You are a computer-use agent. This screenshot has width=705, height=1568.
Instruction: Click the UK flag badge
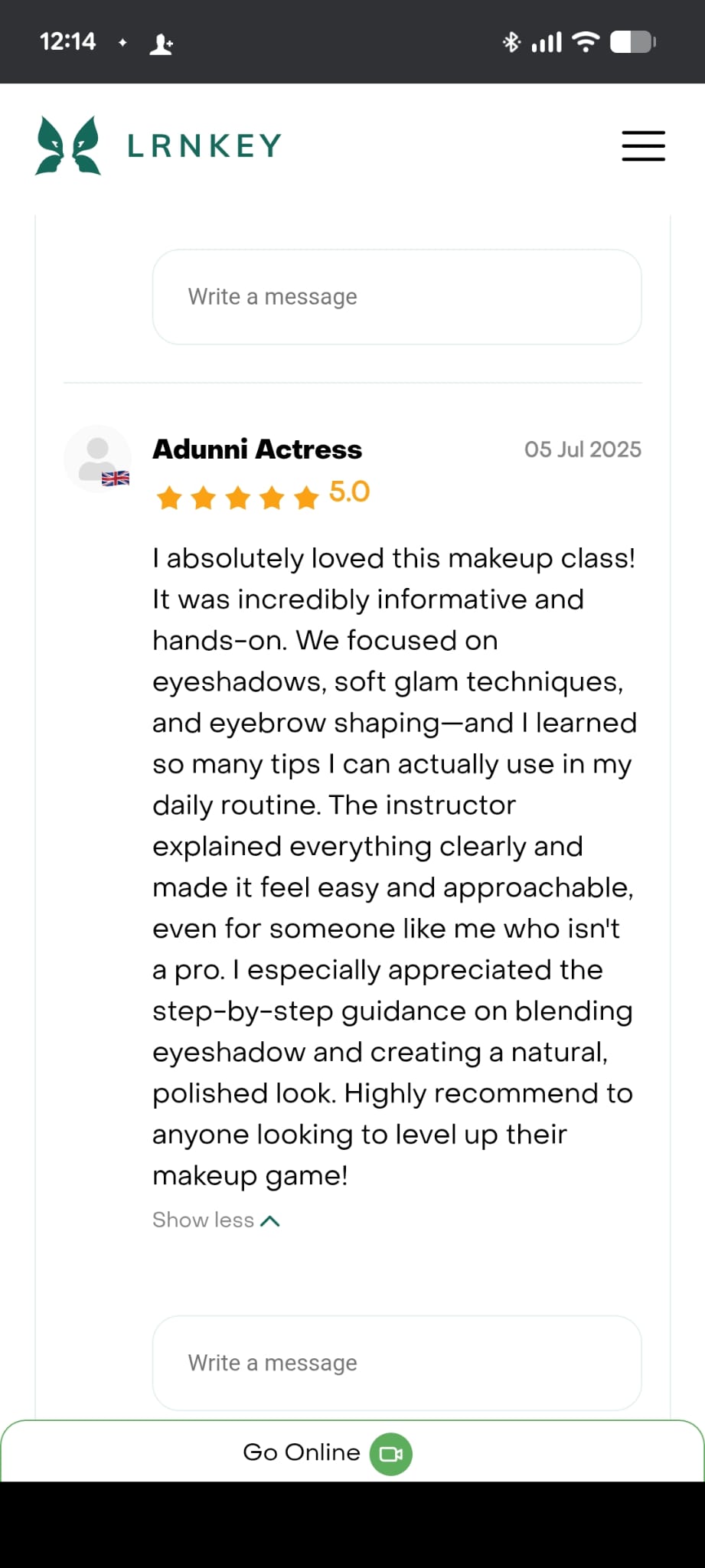[x=116, y=479]
